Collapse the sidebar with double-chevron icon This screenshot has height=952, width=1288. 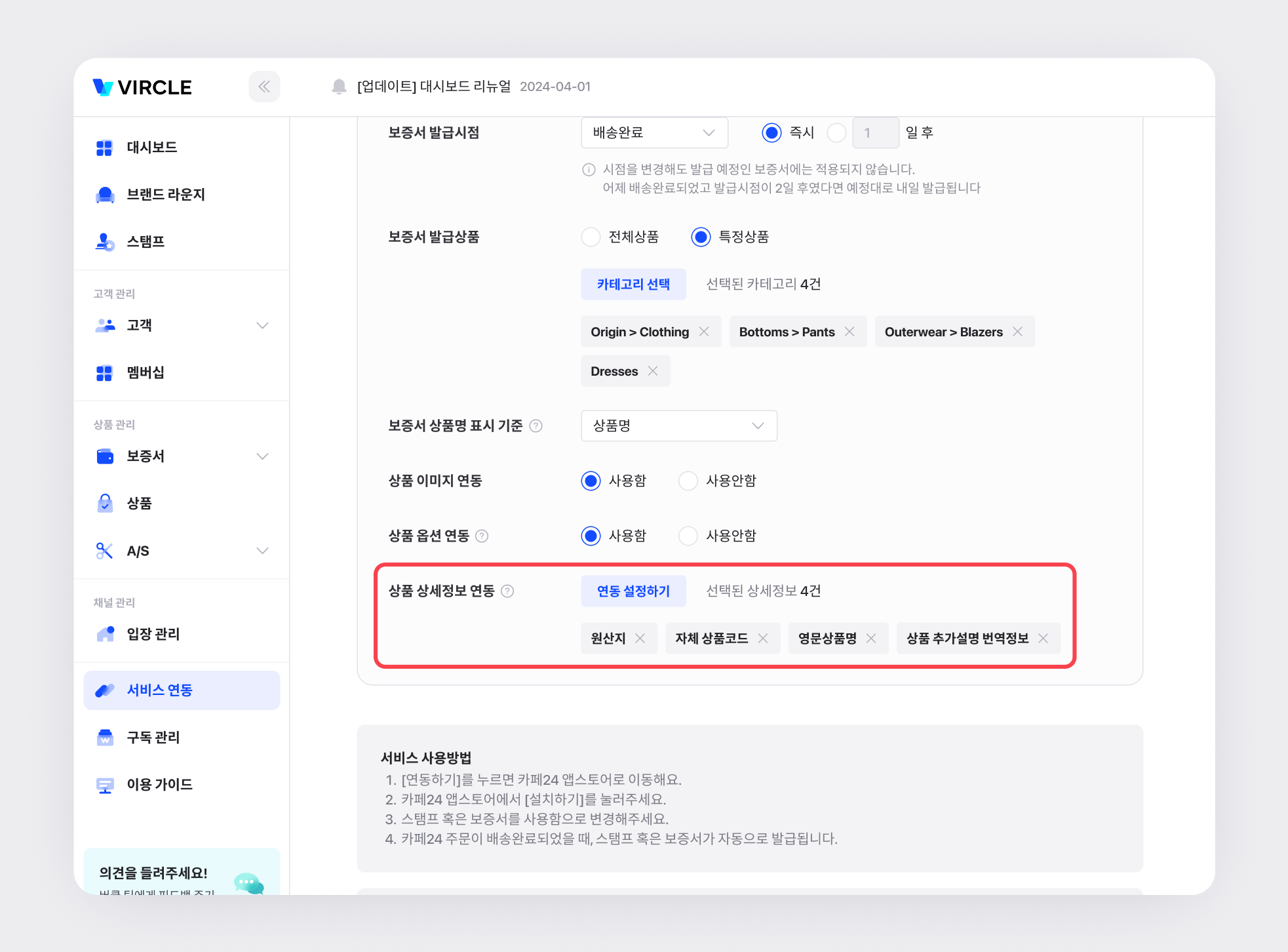point(264,87)
